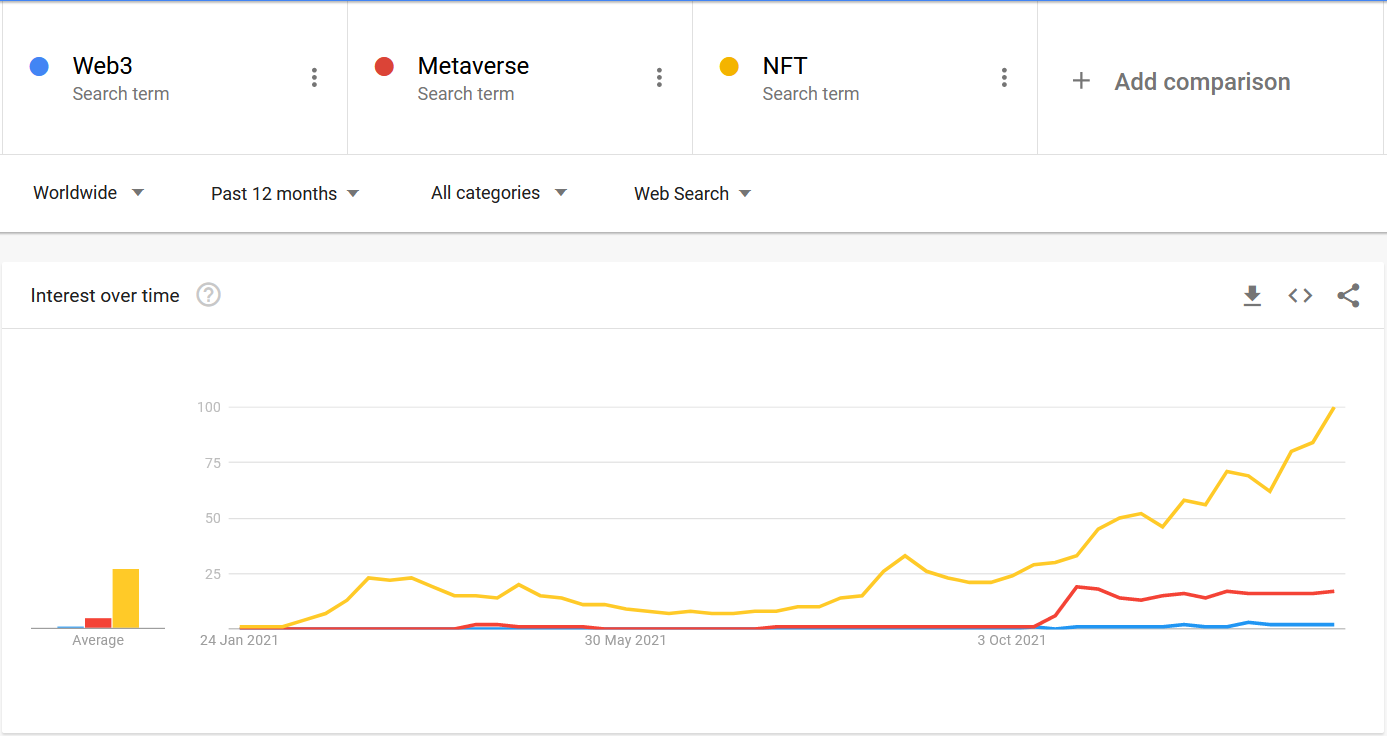Open the Metaverse term three-dot menu
This screenshot has width=1387, height=736.
pyautogui.click(x=659, y=78)
